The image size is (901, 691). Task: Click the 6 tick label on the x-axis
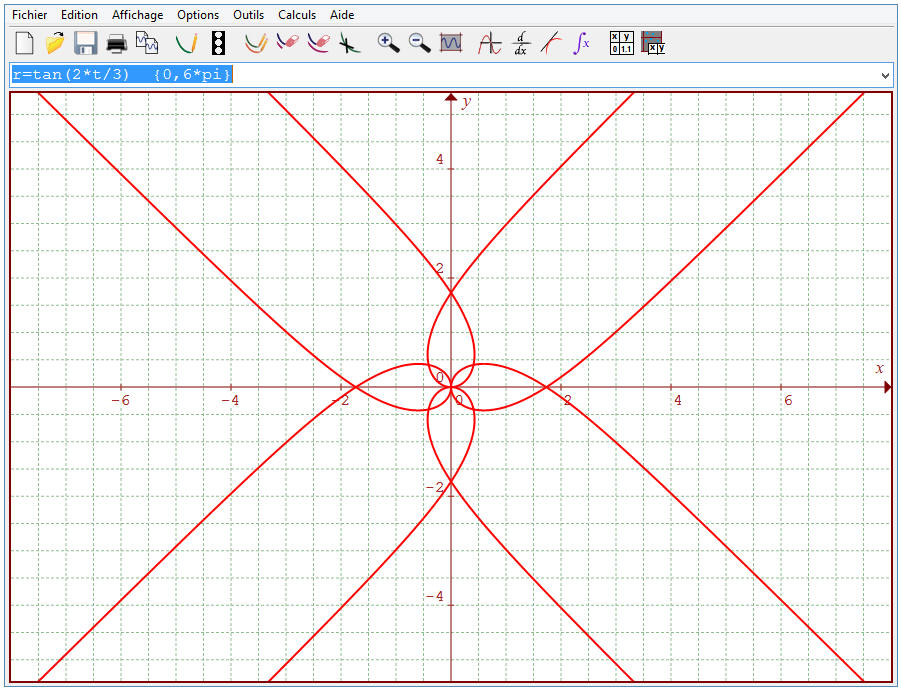point(788,400)
